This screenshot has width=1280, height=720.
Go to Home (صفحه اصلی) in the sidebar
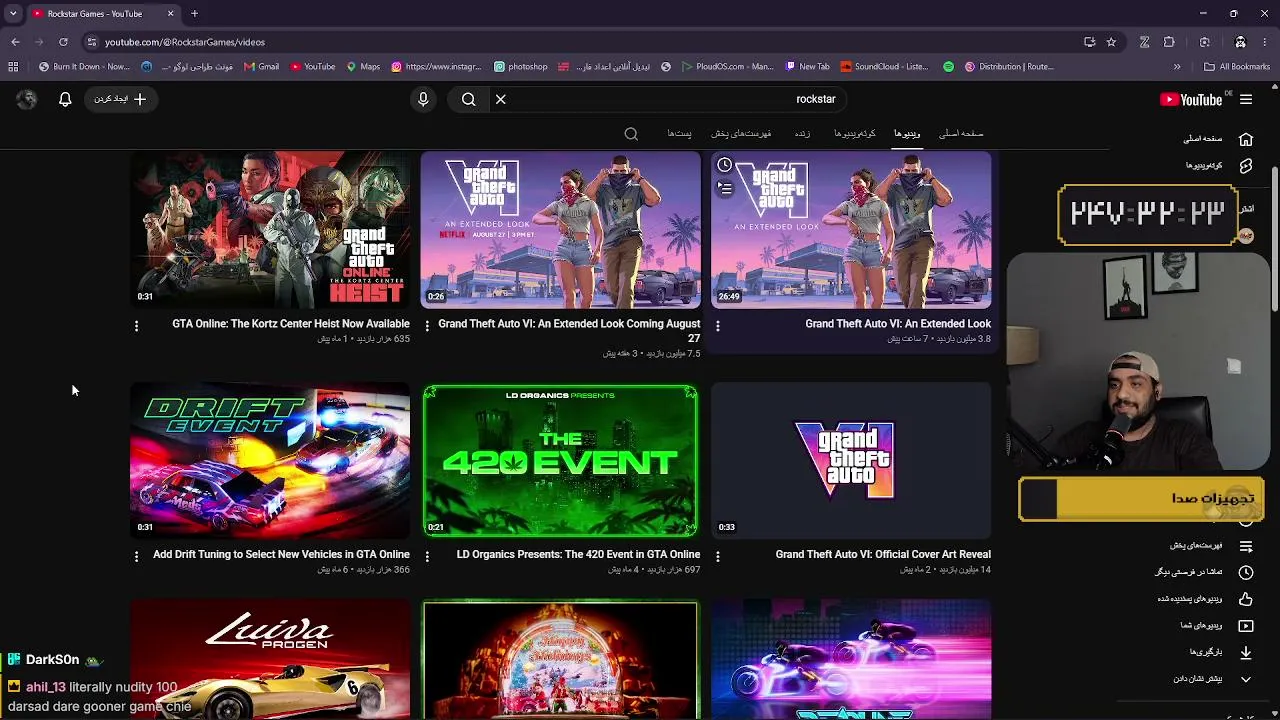[x=1217, y=139]
